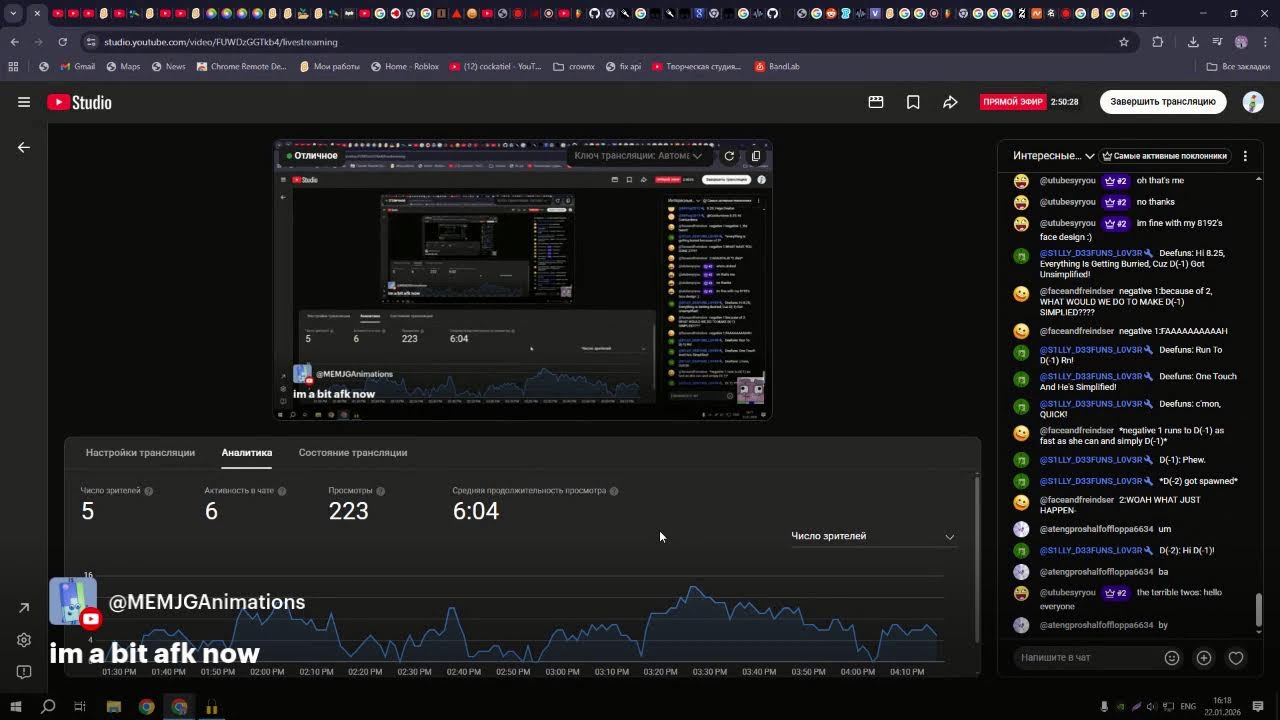Click the live chat scrollbar
Viewport: 1280px width, 720px height.
[x=1259, y=608]
